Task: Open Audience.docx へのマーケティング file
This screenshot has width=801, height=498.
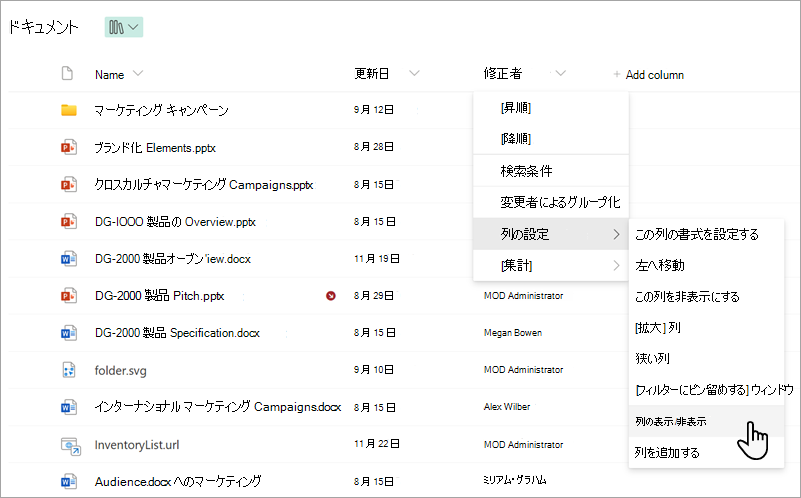Action: point(178,481)
